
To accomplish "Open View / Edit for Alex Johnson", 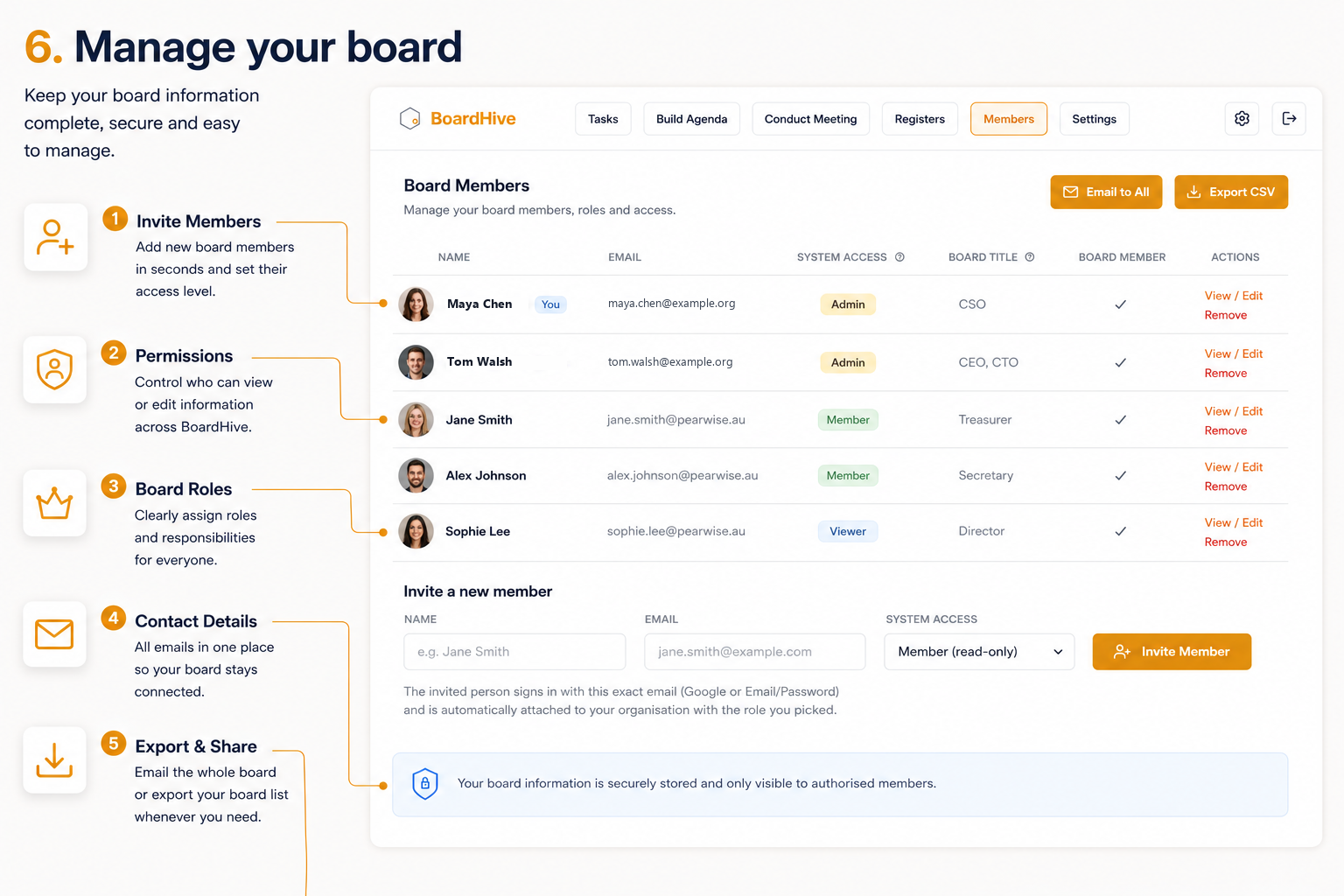I will [1233, 467].
